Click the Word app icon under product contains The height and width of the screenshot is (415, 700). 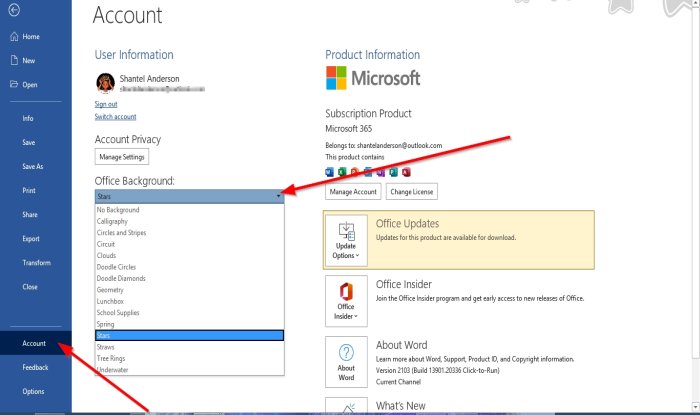pyautogui.click(x=329, y=172)
